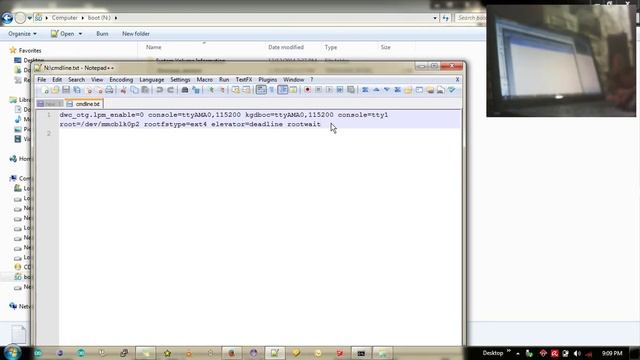The image size is (640, 360).
Task: Click in the text after 'rootwait'
Action: 322,124
